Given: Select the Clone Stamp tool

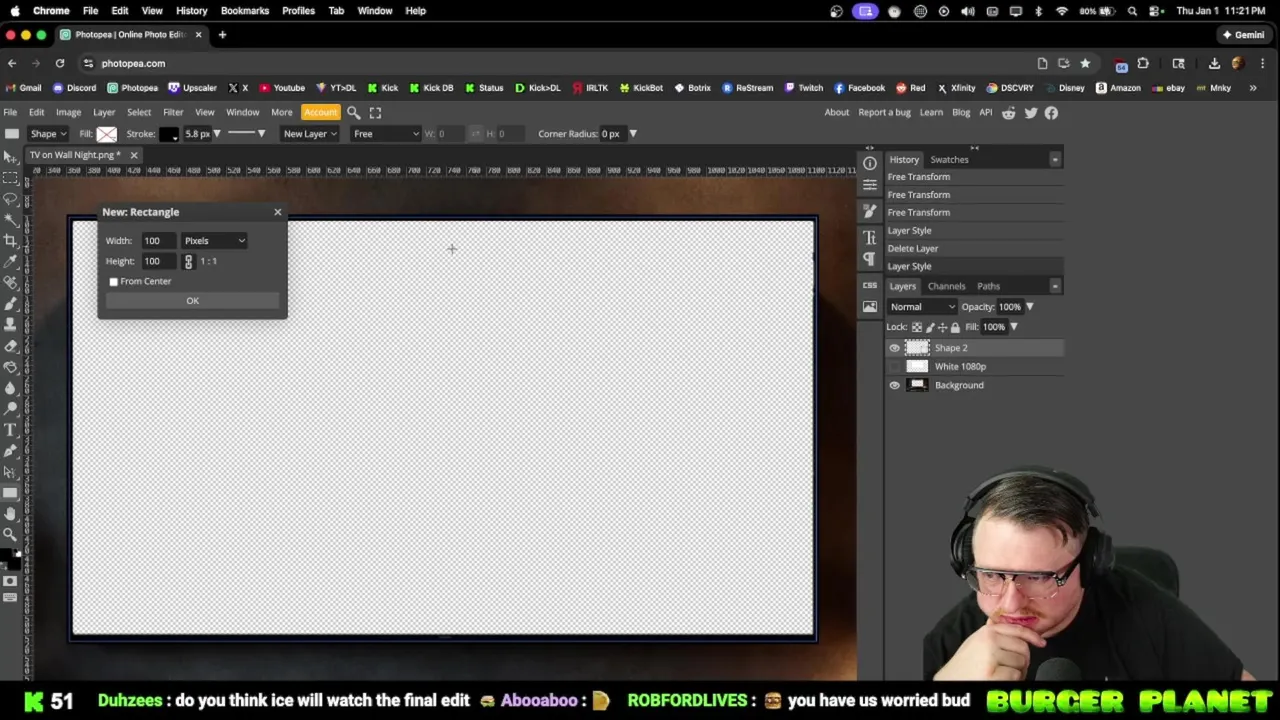Looking at the screenshot, I should point(11,325).
